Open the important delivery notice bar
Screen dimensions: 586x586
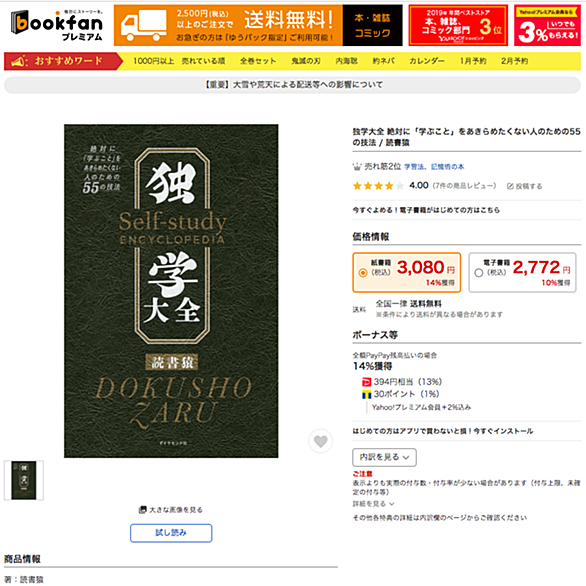[292, 85]
